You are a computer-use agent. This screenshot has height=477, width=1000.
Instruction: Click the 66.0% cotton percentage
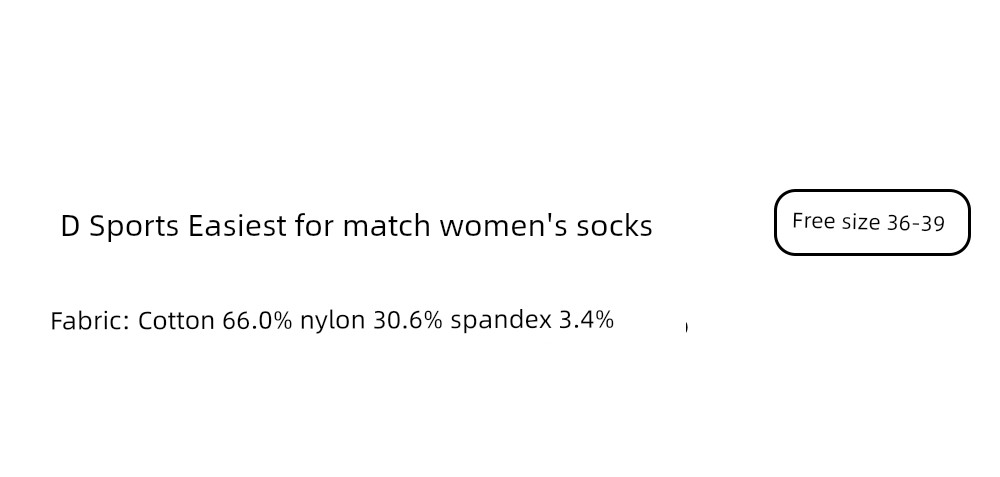[257, 320]
